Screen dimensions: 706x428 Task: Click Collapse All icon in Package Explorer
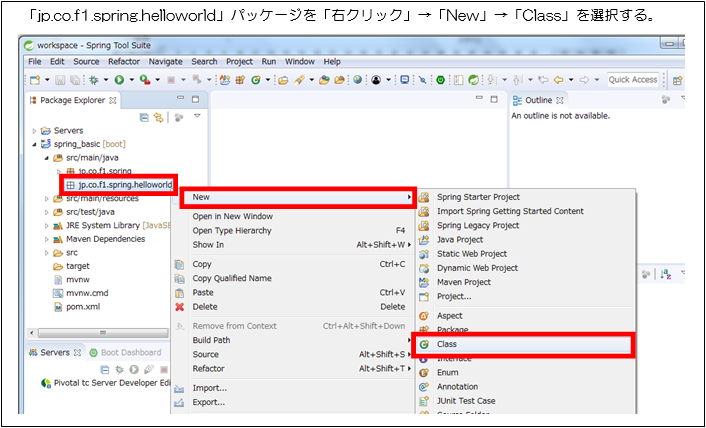coord(146,117)
